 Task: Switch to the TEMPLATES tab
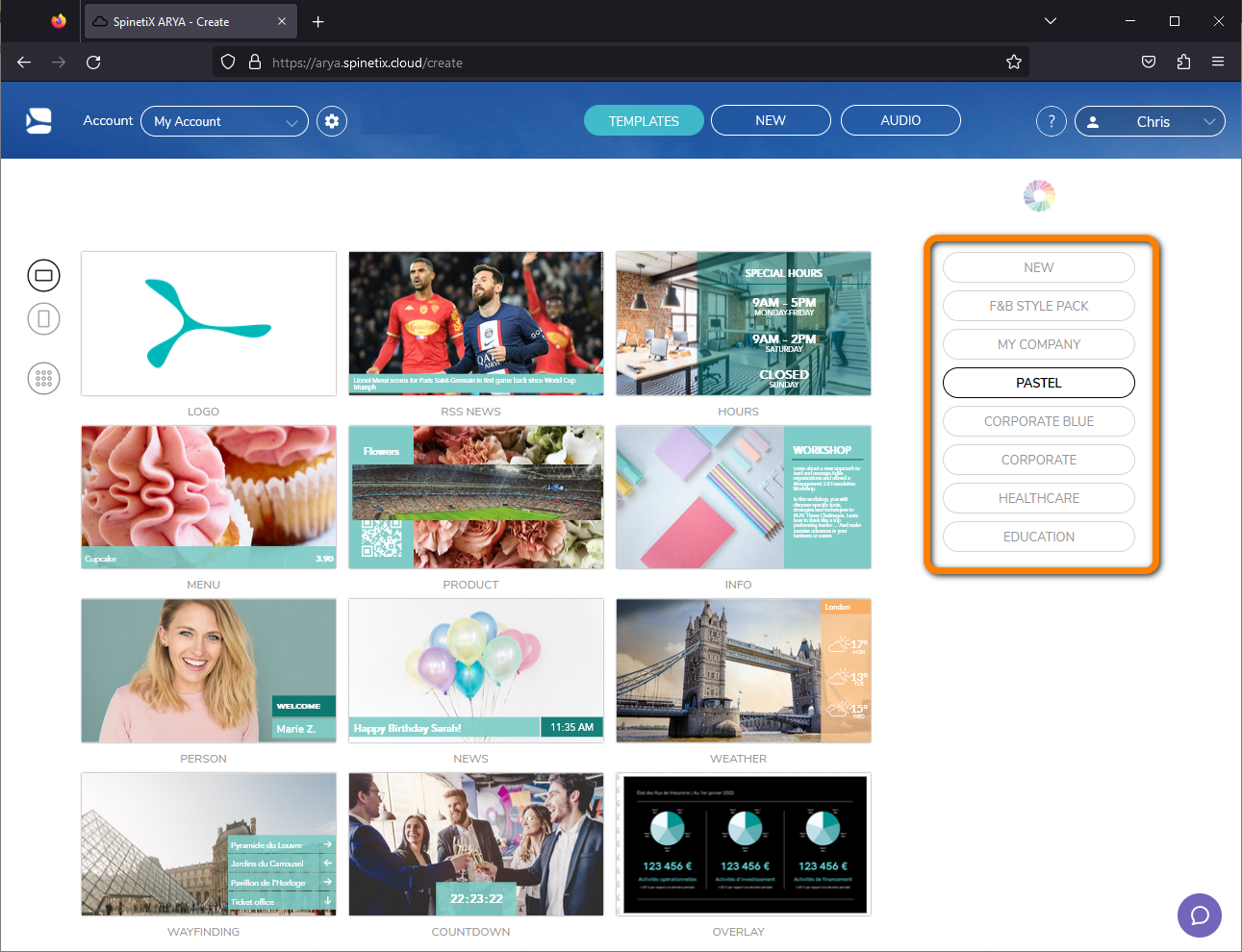[x=644, y=120]
